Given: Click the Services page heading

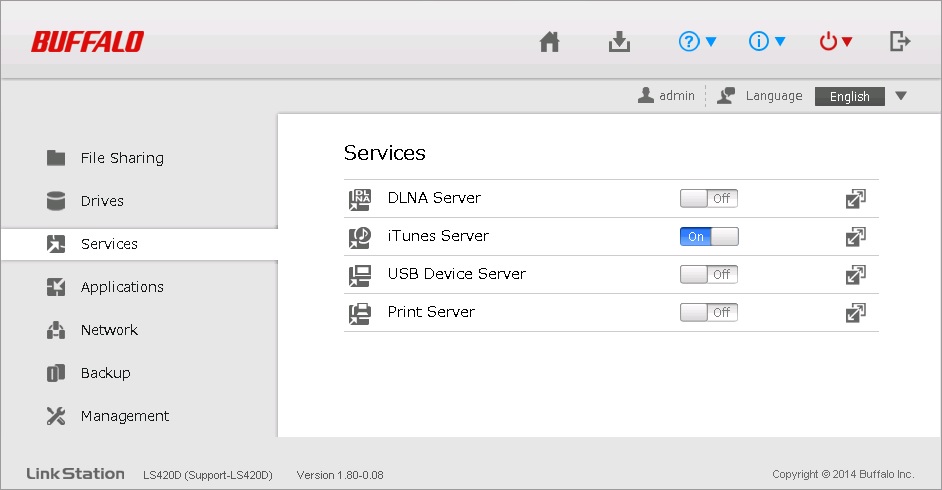Looking at the screenshot, I should [384, 153].
